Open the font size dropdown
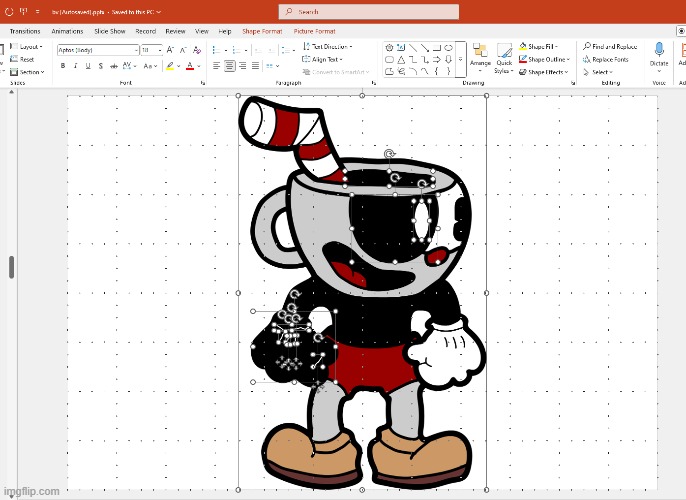This screenshot has height=500, width=686. [x=160, y=50]
